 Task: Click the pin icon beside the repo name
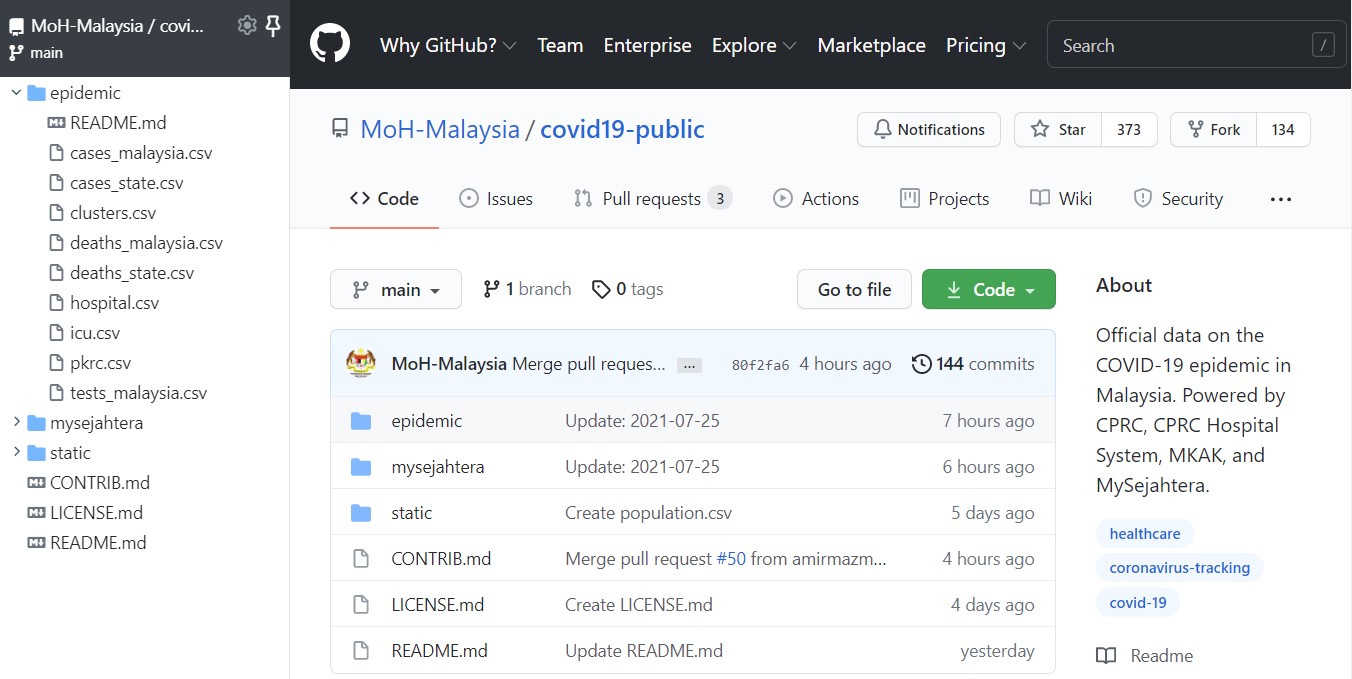(x=272, y=26)
